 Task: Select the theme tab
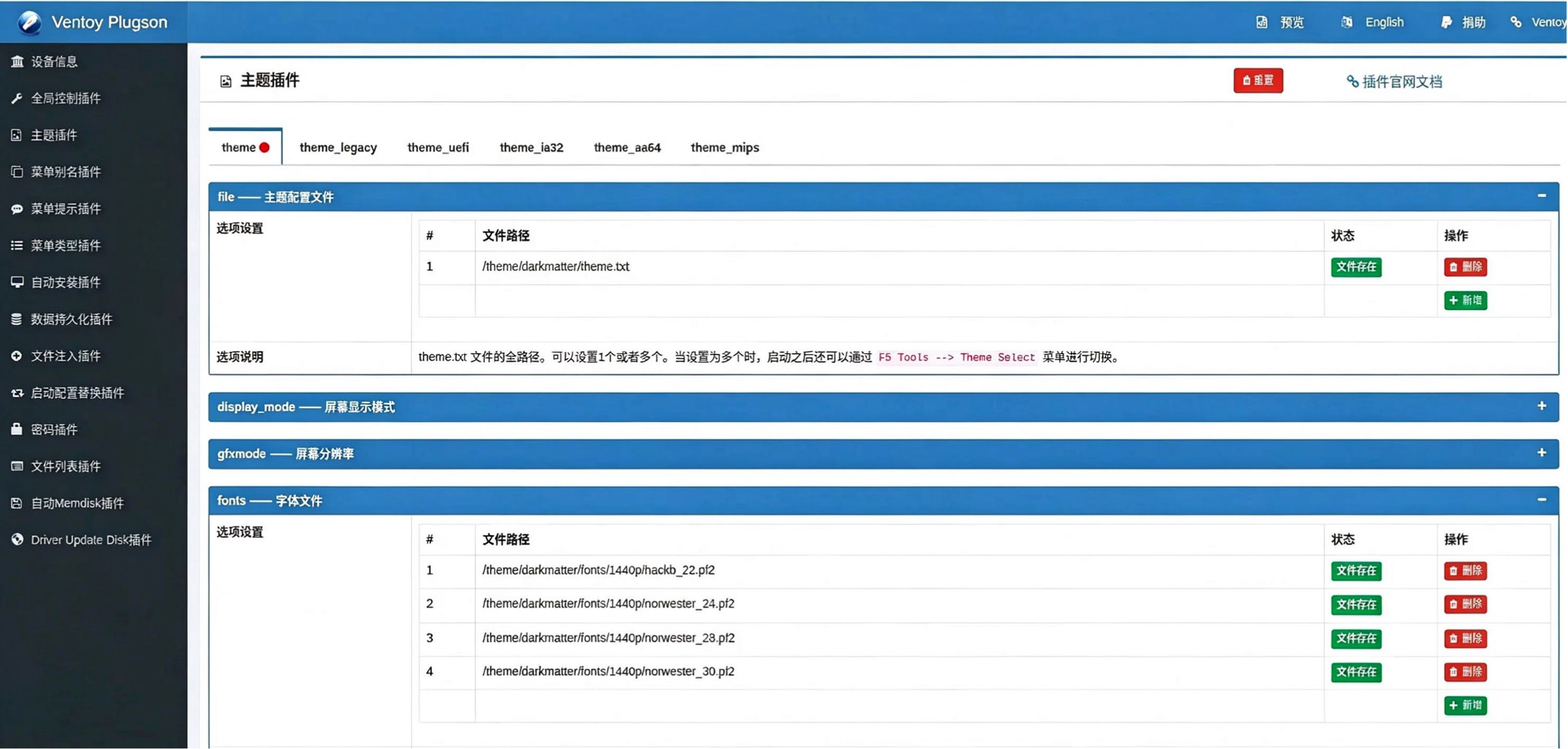pos(246,147)
